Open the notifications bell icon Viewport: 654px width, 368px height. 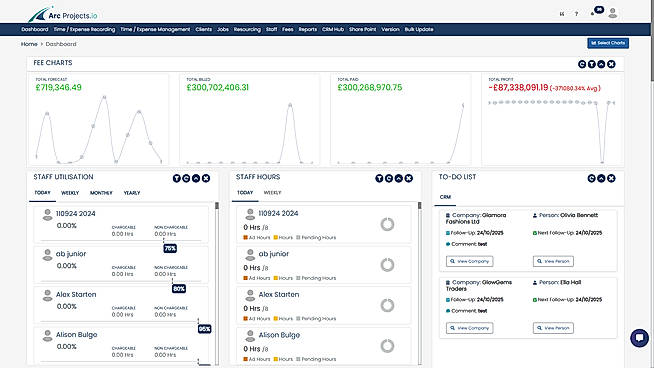point(593,13)
